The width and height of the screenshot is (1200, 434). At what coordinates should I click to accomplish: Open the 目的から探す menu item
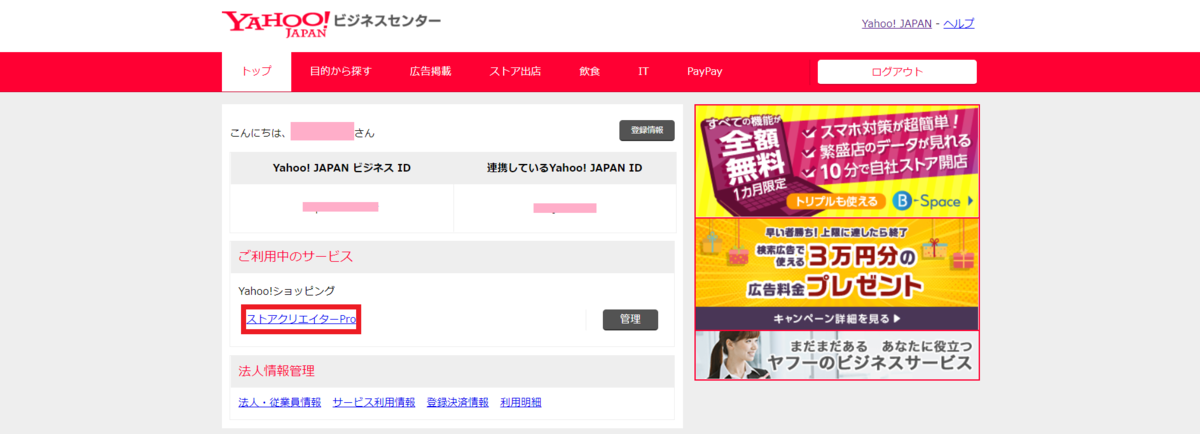340,72
